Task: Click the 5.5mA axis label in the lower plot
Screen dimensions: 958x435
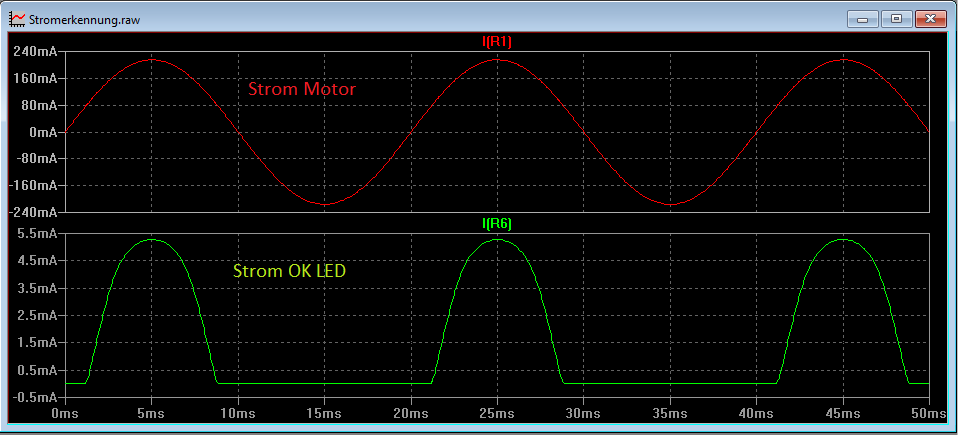Action: [38, 234]
